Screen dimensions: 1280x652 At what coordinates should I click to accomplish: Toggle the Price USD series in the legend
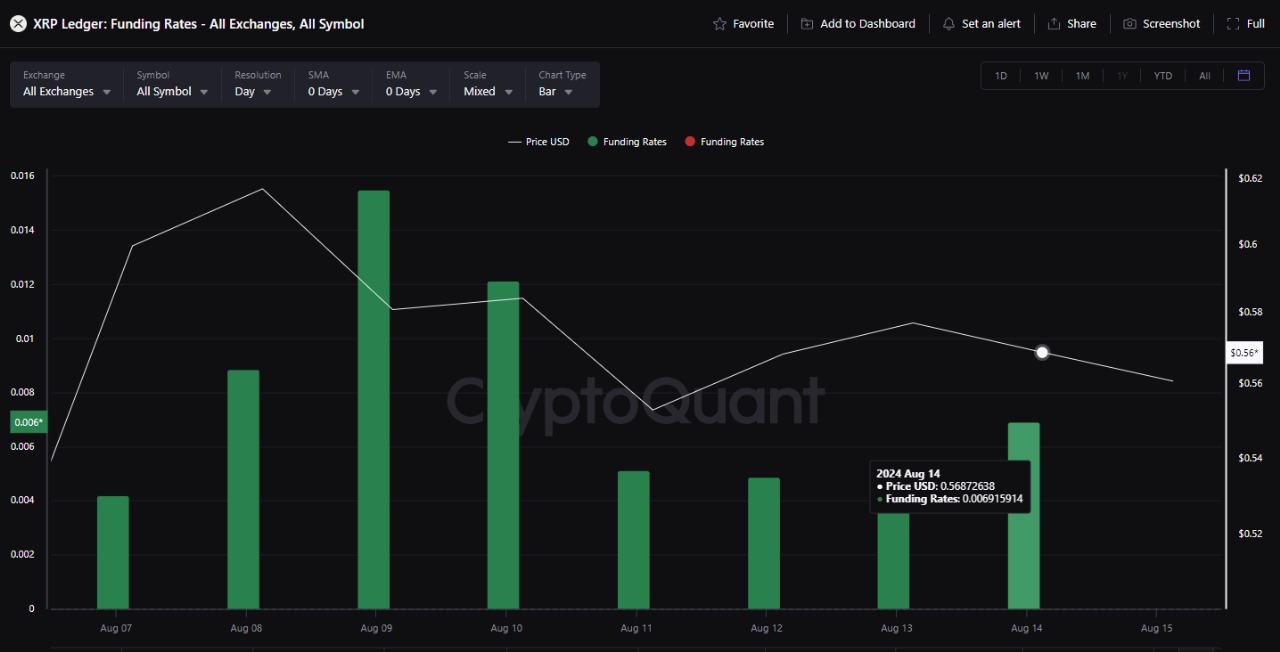tap(538, 141)
